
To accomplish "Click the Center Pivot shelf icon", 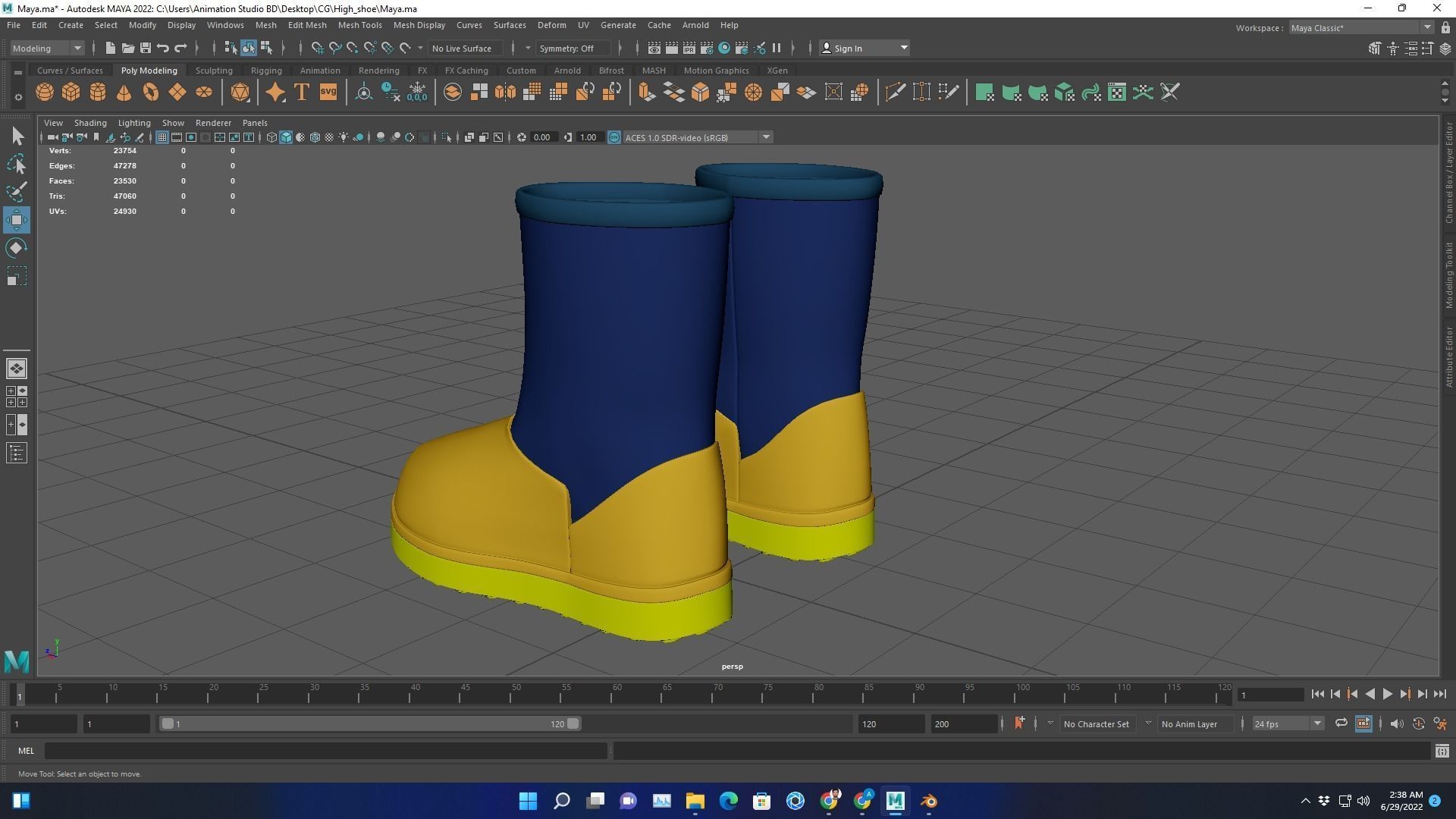I will point(364,93).
